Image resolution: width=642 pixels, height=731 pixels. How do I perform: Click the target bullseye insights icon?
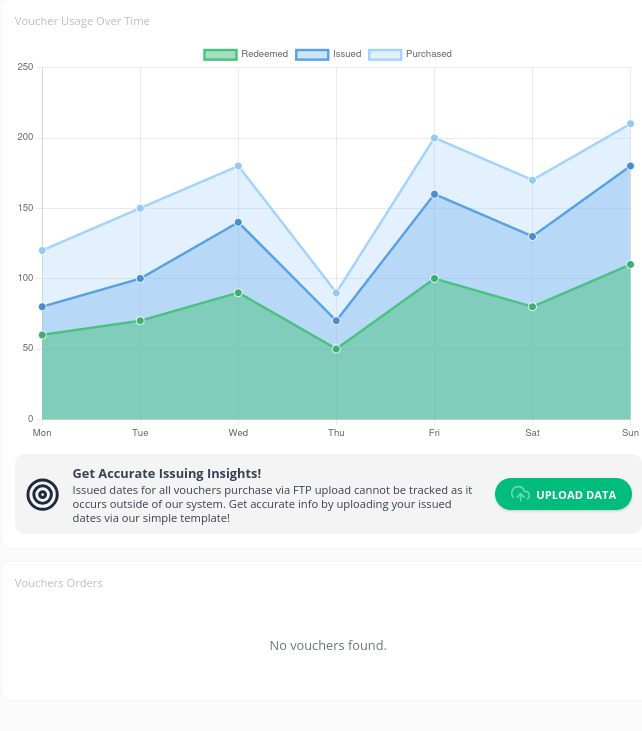42,494
